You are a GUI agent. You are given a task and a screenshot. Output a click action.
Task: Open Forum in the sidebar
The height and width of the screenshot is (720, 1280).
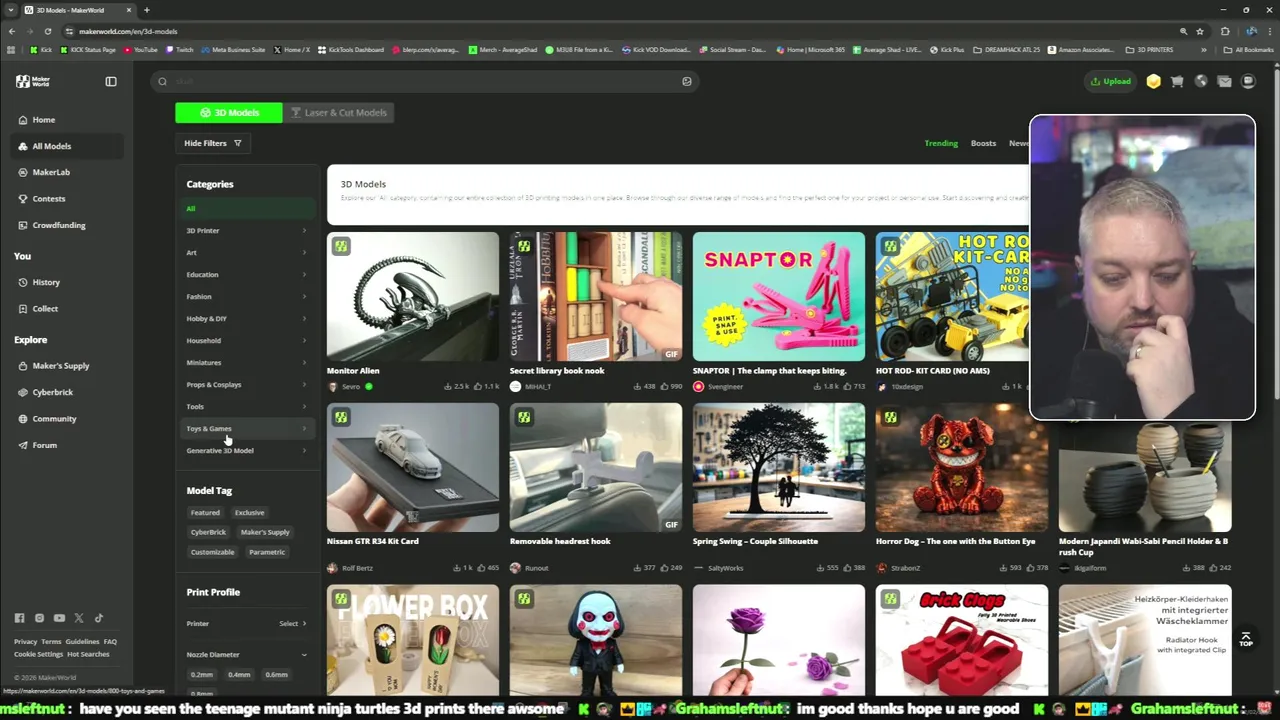[x=66, y=445]
